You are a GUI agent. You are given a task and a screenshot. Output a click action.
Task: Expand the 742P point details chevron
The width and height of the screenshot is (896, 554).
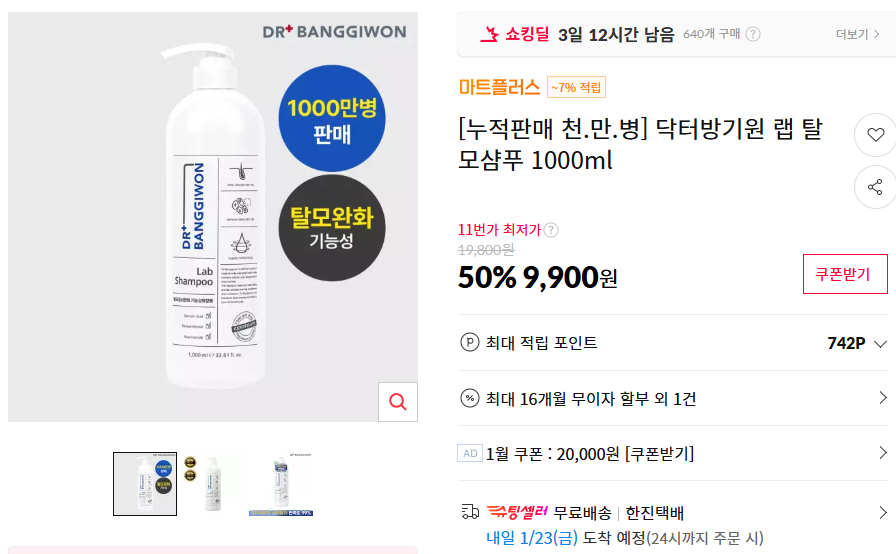click(x=881, y=344)
